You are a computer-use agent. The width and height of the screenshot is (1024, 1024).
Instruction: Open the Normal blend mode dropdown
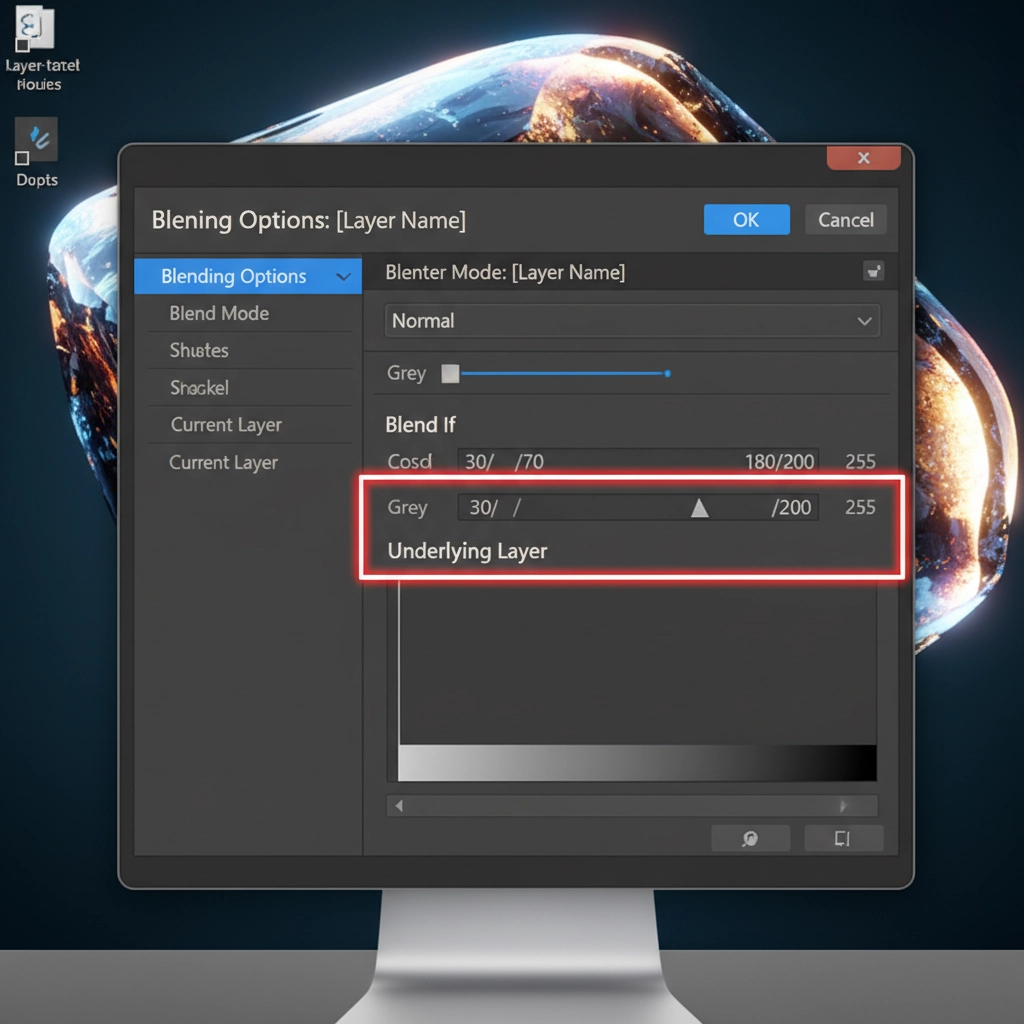pos(632,321)
